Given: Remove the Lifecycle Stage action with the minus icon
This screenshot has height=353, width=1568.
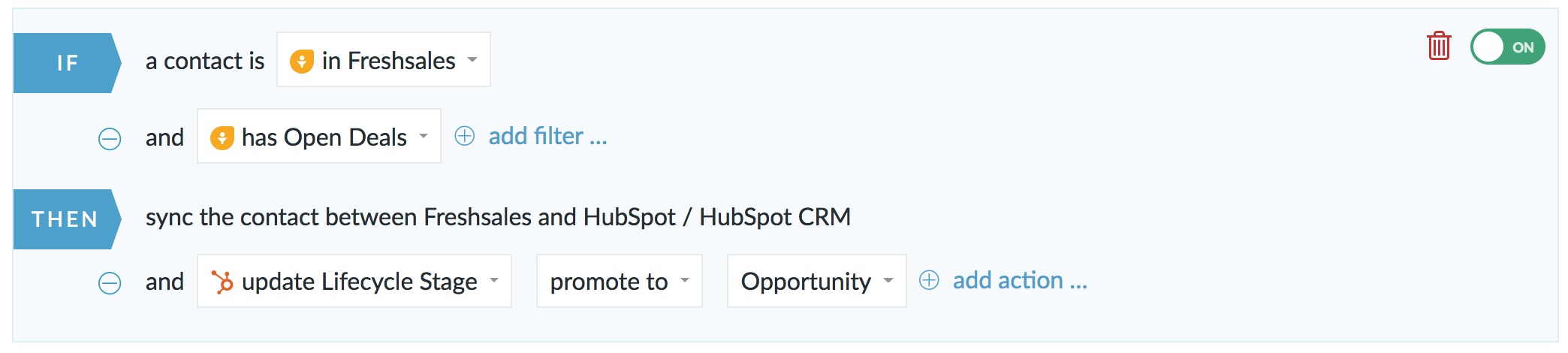Looking at the screenshot, I should [x=110, y=283].
